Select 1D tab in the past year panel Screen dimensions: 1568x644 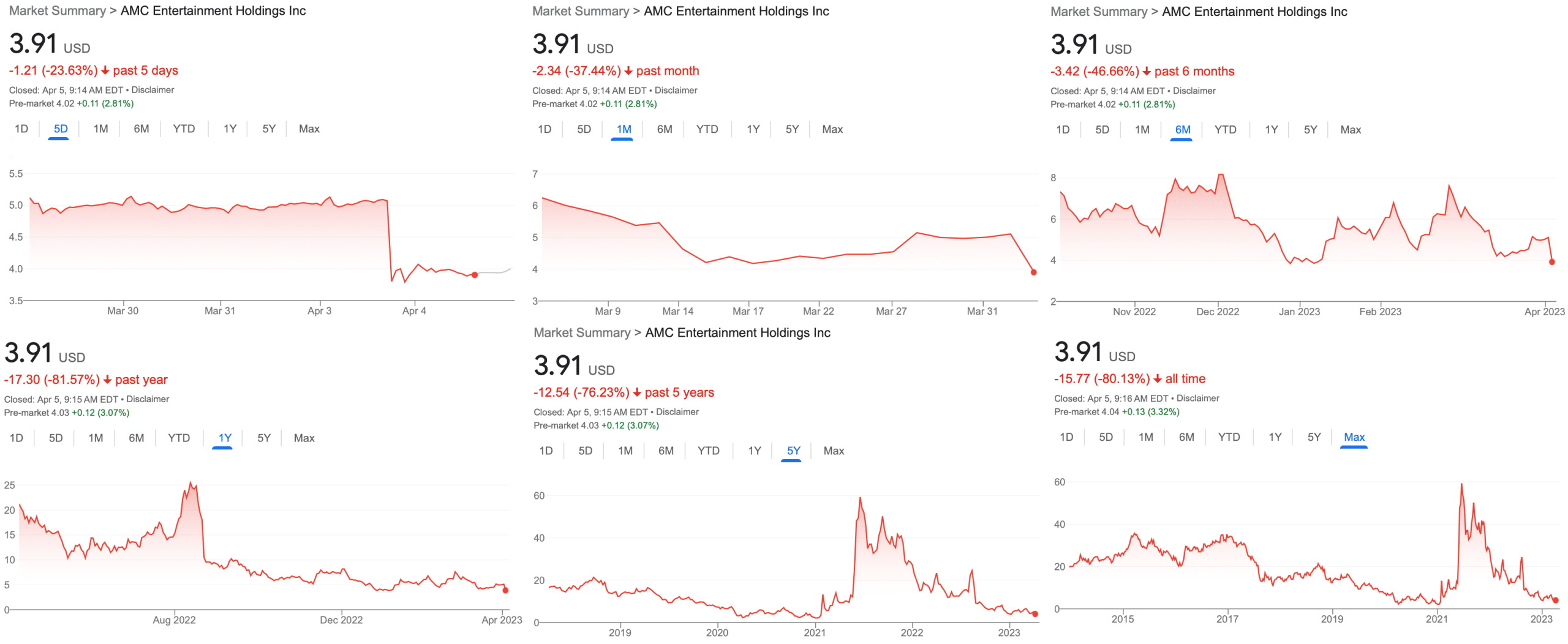pos(17,438)
